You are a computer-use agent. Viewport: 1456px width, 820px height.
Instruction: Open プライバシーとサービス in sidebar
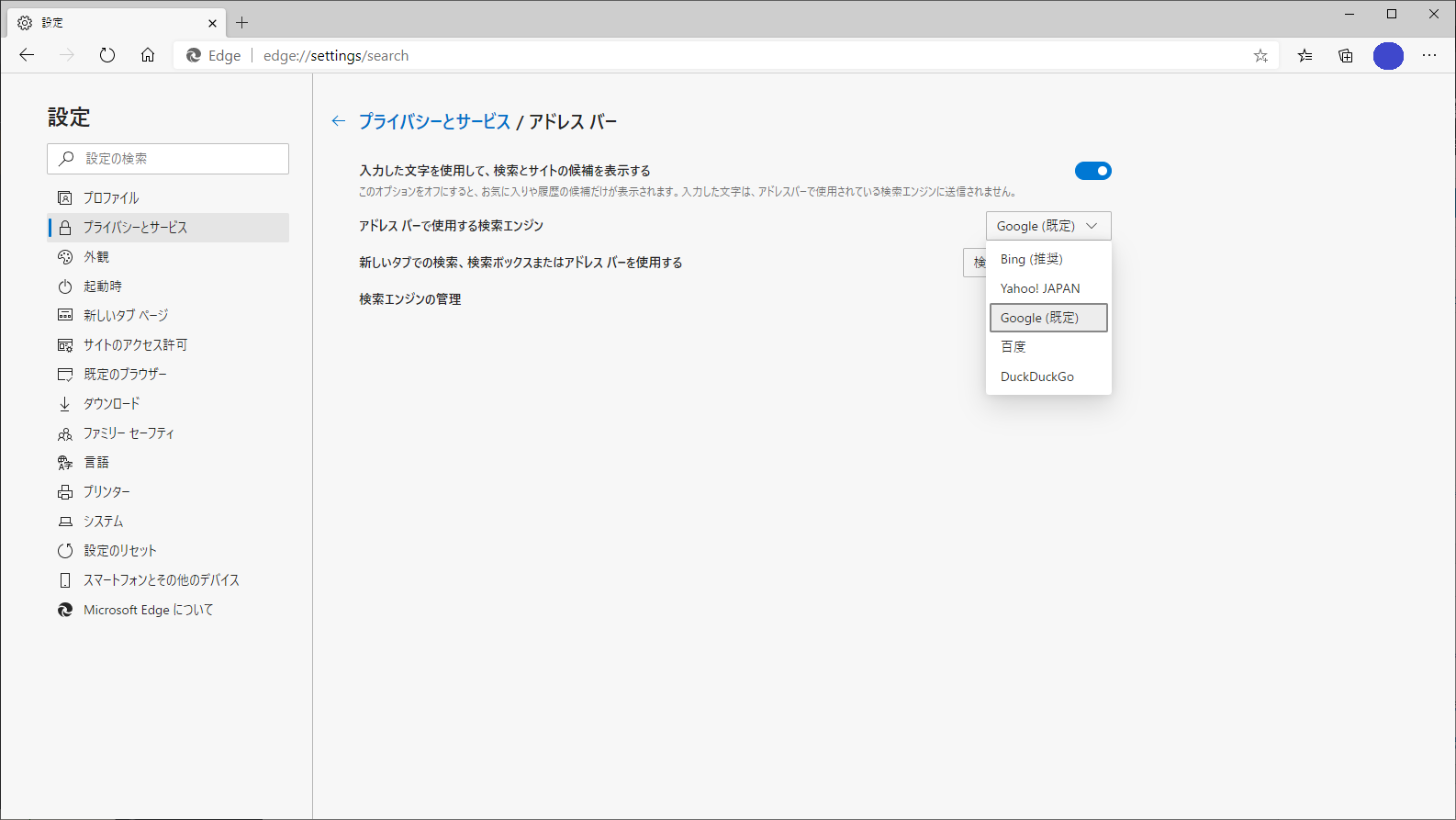(x=168, y=228)
